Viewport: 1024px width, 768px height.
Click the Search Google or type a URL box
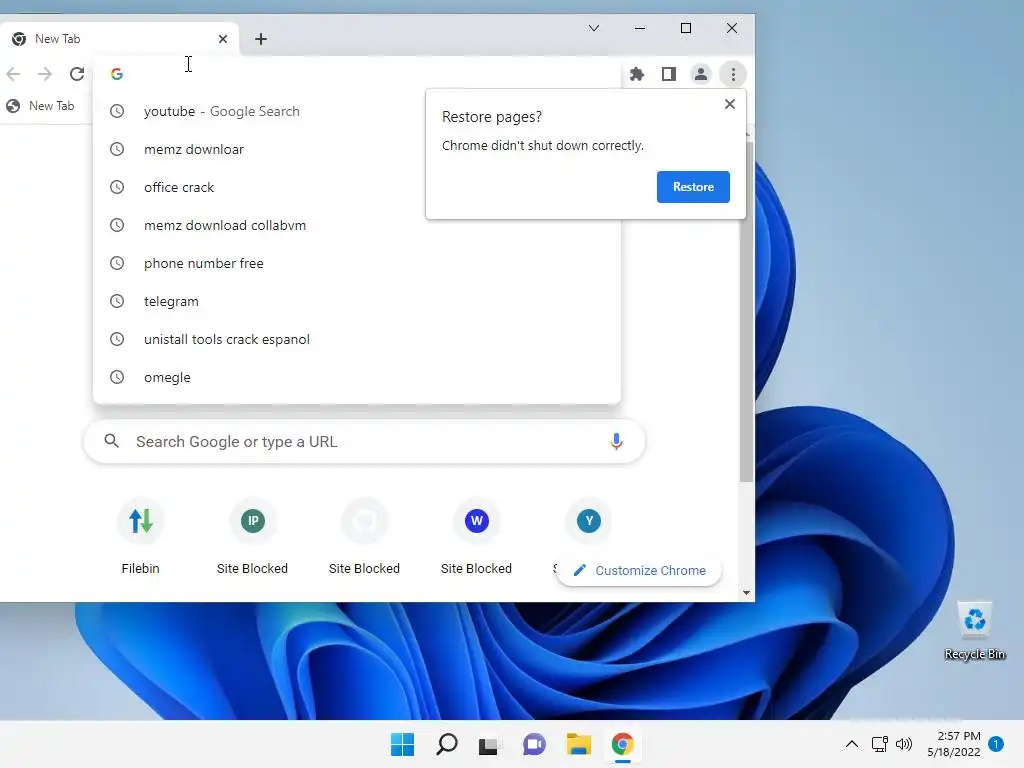point(364,441)
